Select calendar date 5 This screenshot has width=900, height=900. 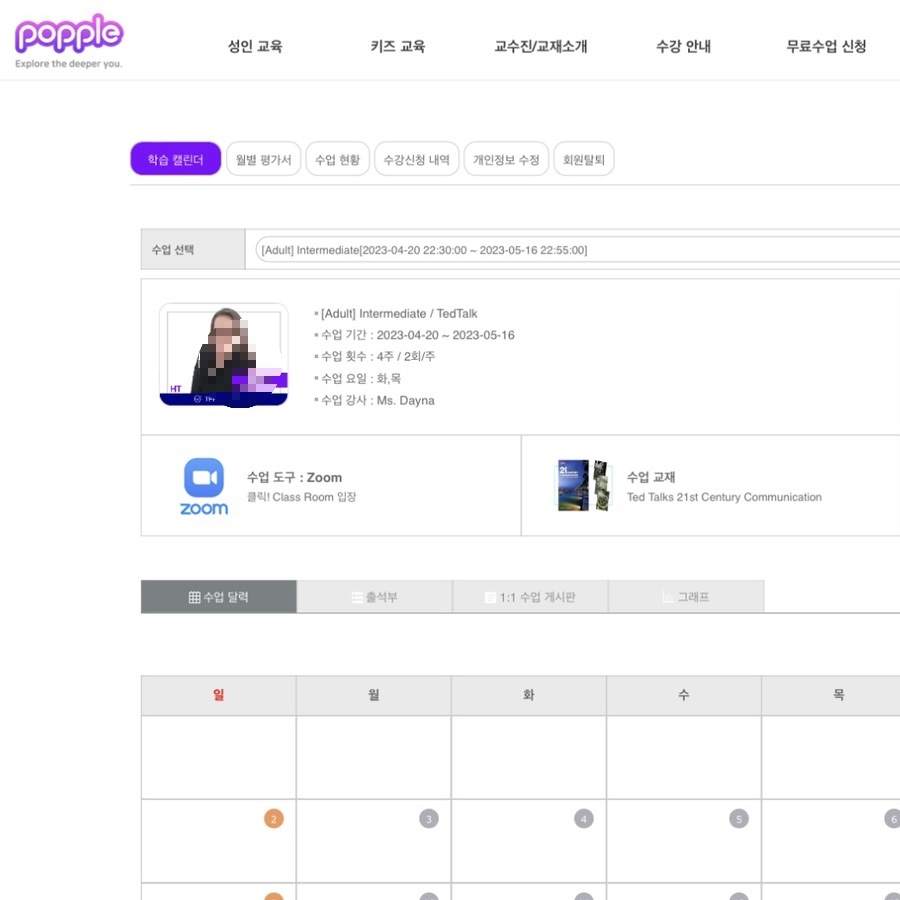tap(739, 818)
